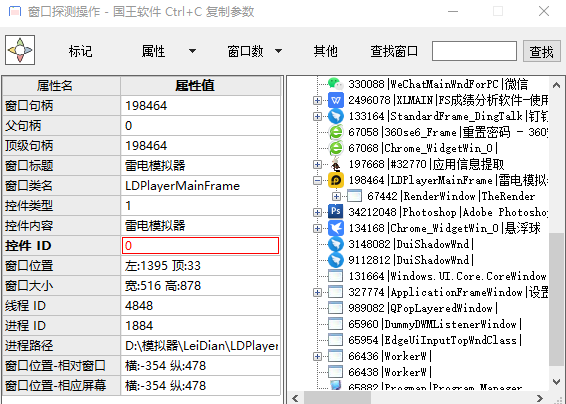Click the DingTalk icon for StandardFrame_DingTalk
The height and width of the screenshot is (404, 566).
click(336, 116)
